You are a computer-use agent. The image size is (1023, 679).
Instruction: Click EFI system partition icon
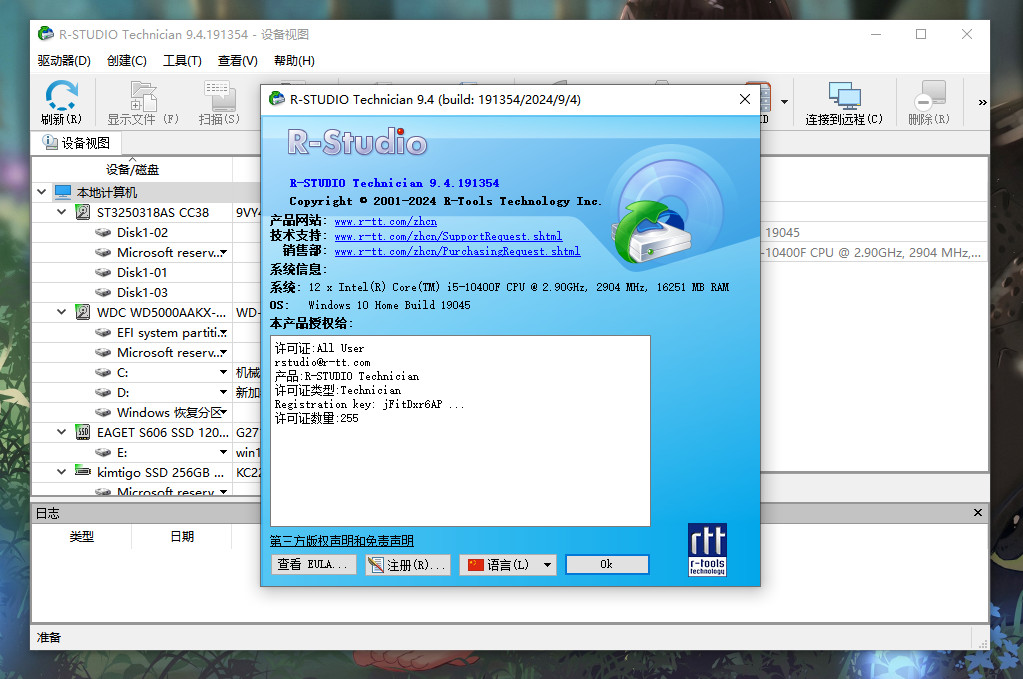pos(103,333)
